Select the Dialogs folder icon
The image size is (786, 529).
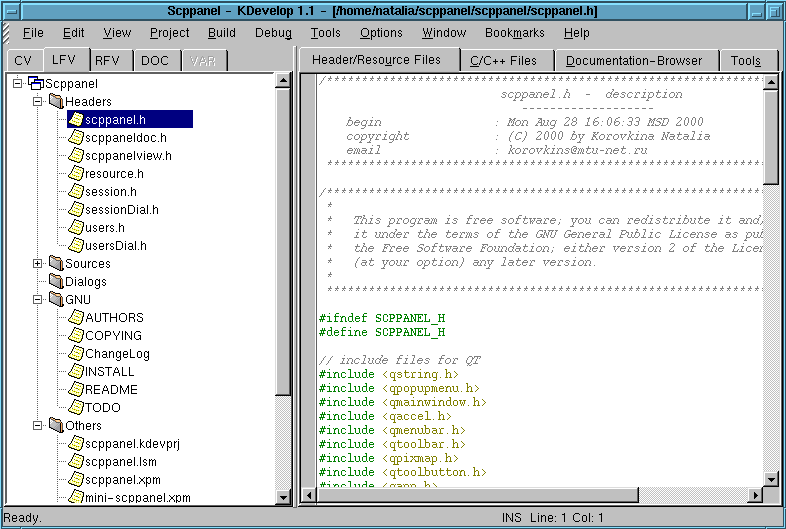[x=56, y=282]
